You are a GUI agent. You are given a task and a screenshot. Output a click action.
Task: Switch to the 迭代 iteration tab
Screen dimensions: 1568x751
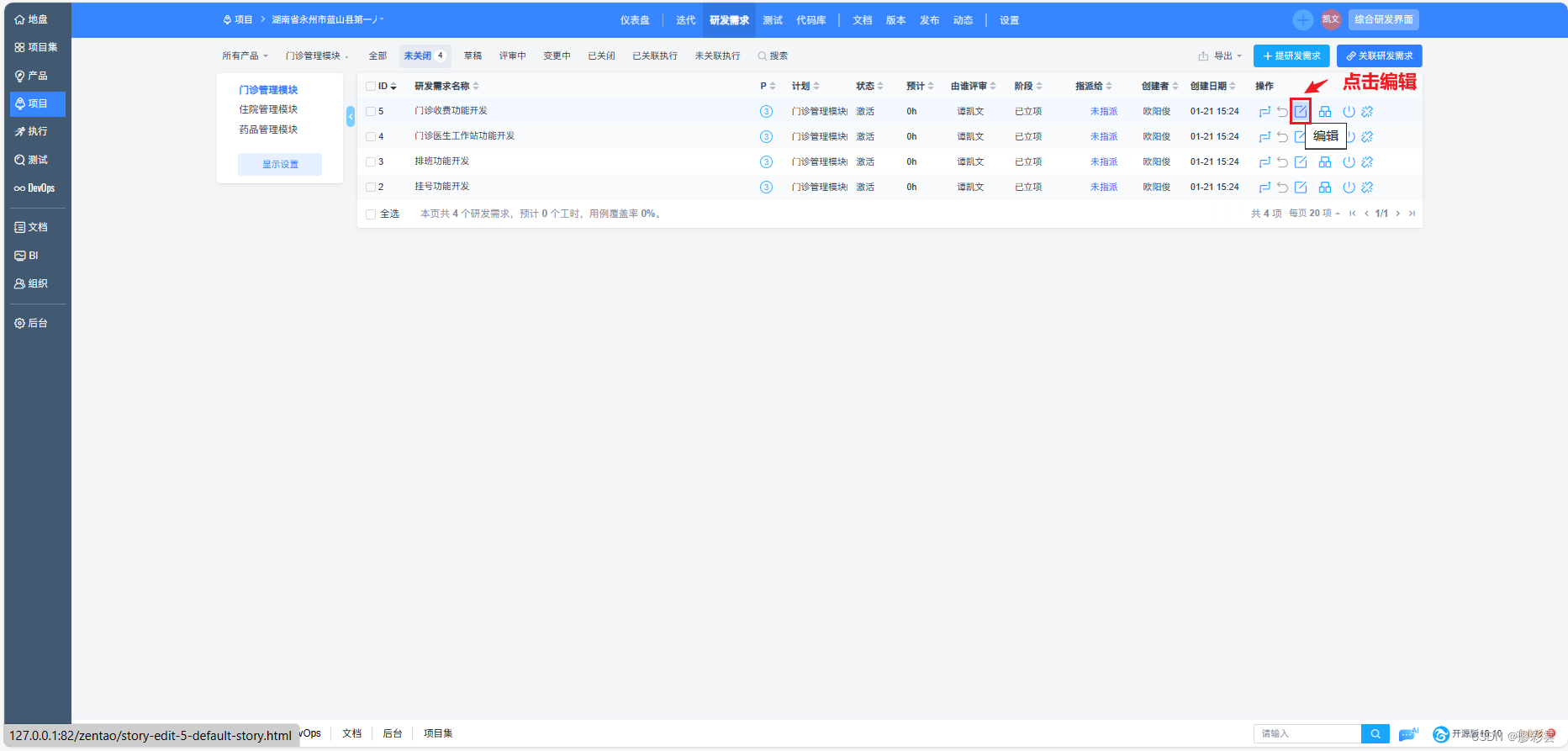click(x=686, y=20)
